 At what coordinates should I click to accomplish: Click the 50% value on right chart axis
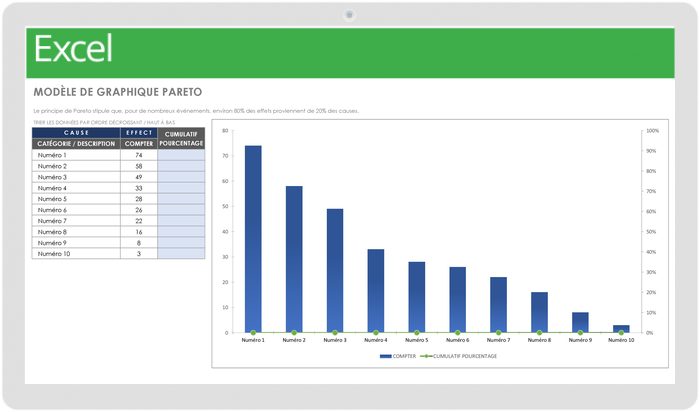[x=651, y=232]
